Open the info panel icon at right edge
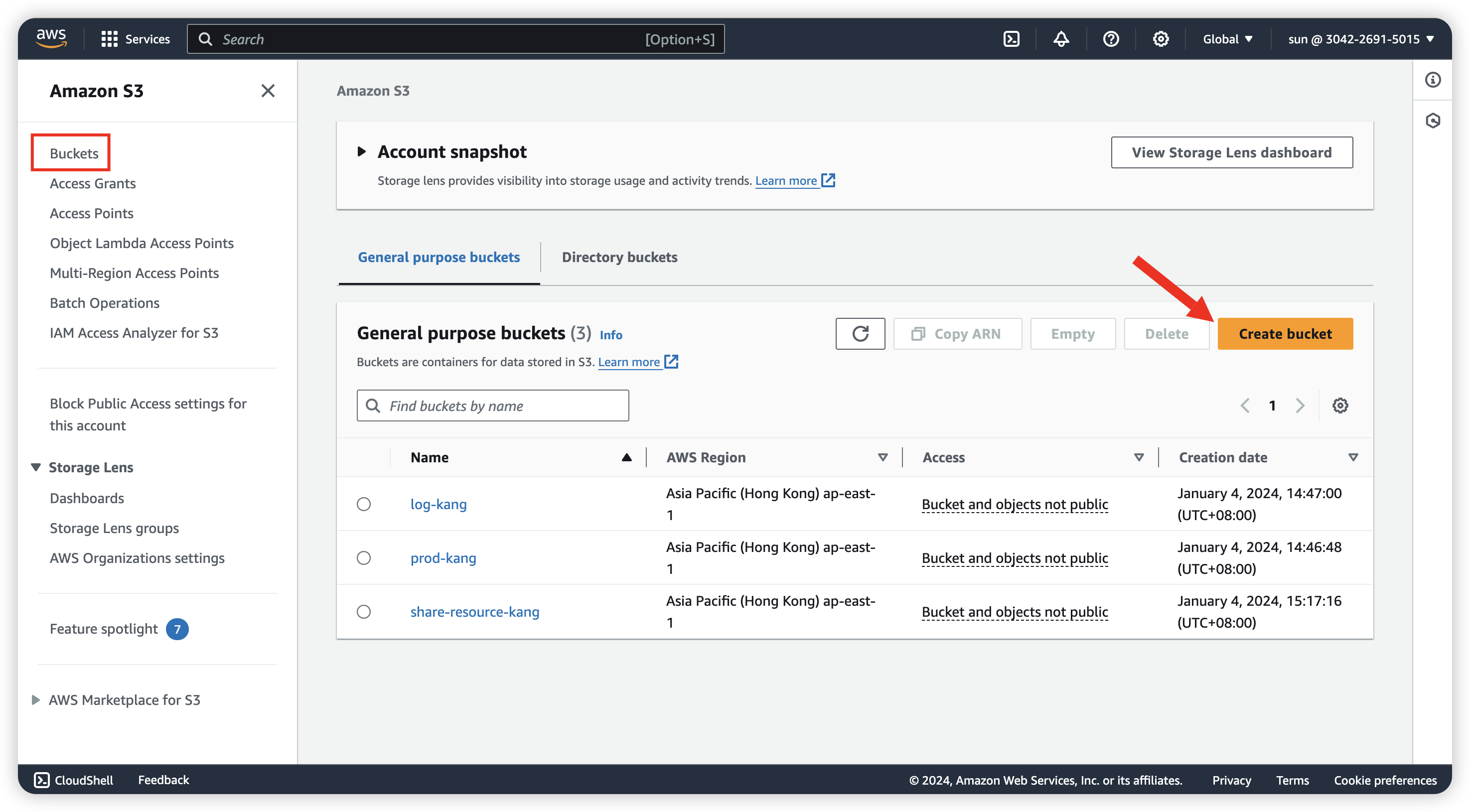 (x=1432, y=80)
